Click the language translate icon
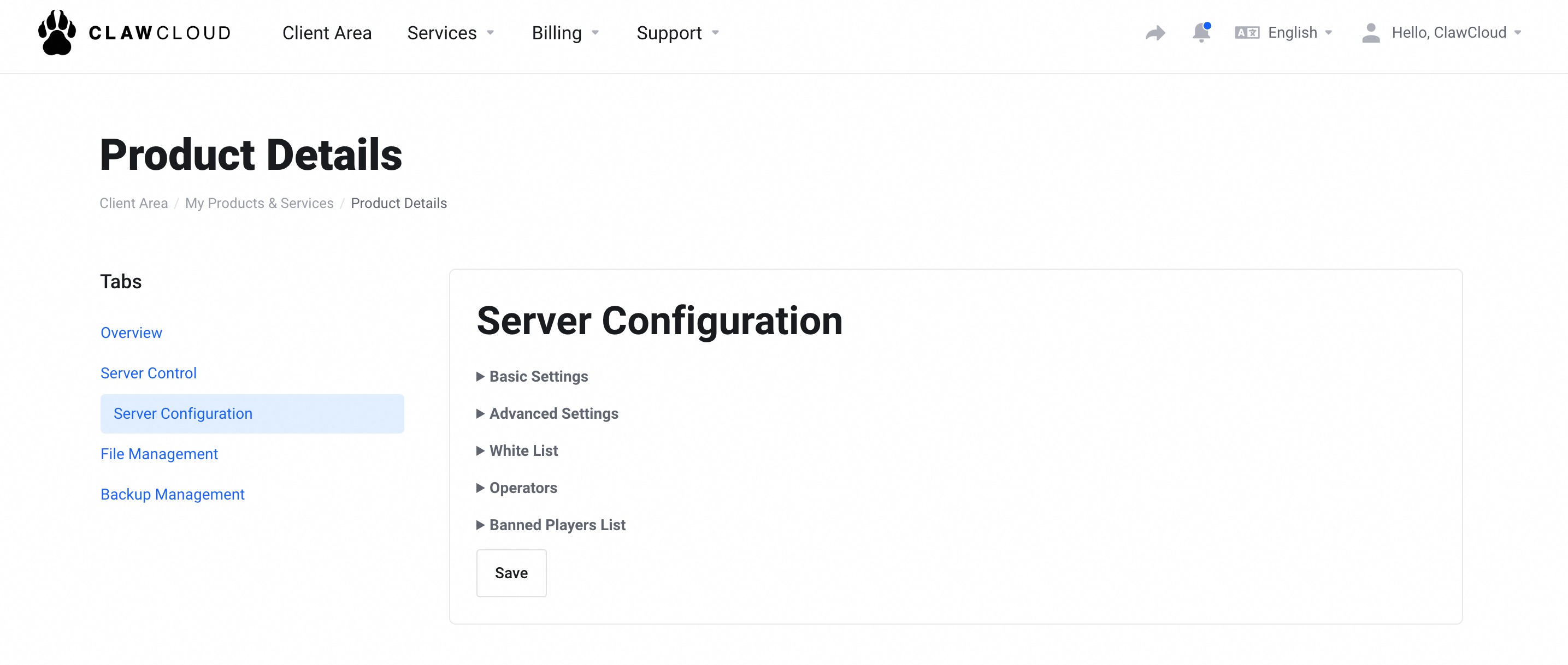The image size is (1568, 665). pyautogui.click(x=1246, y=33)
